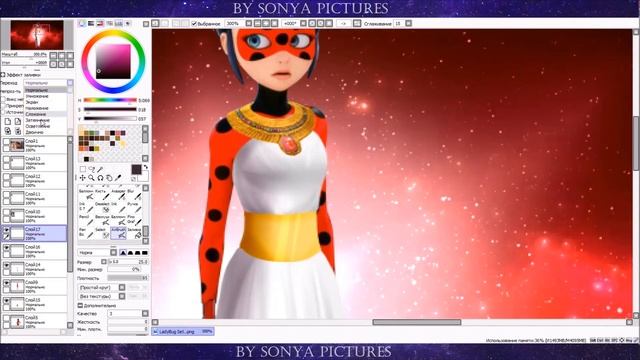Select the magic wand tool
640x360 pixels.
[100, 169]
